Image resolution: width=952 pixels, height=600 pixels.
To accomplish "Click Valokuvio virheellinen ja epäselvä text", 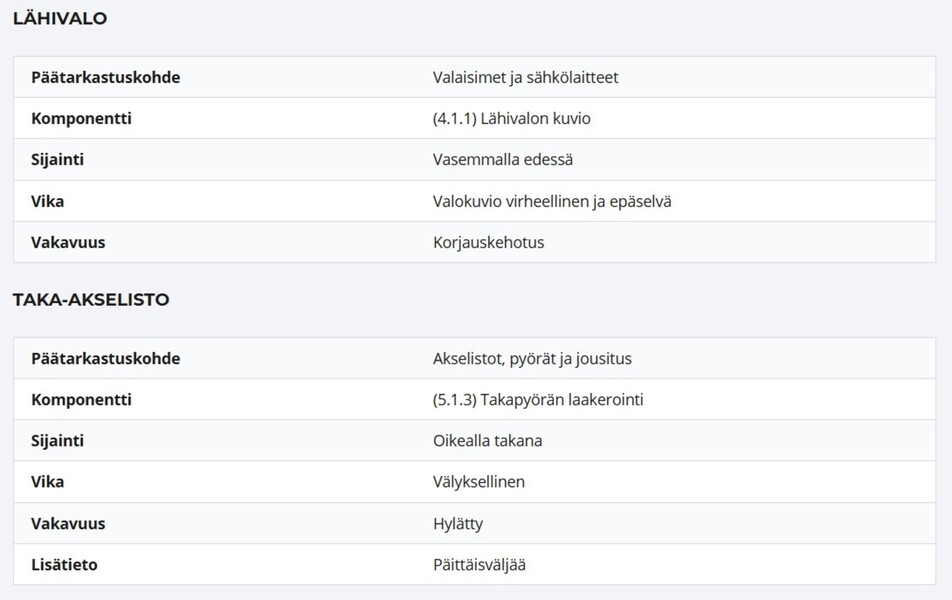I will click(552, 202).
